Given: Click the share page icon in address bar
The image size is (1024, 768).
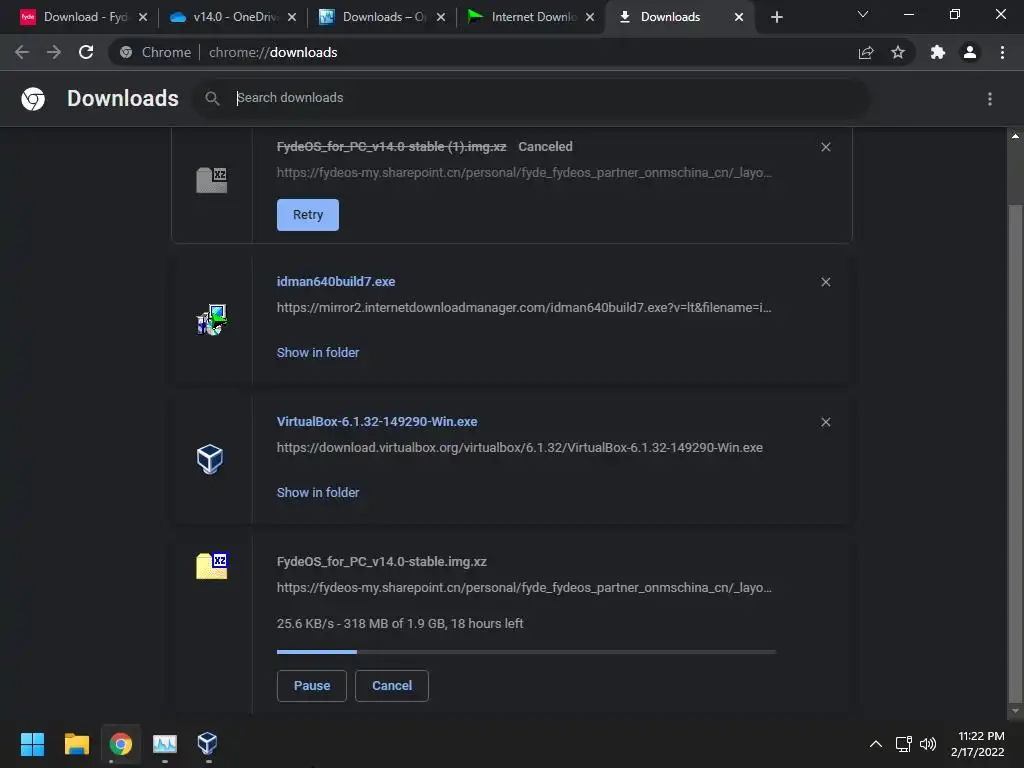Looking at the screenshot, I should pos(866,52).
